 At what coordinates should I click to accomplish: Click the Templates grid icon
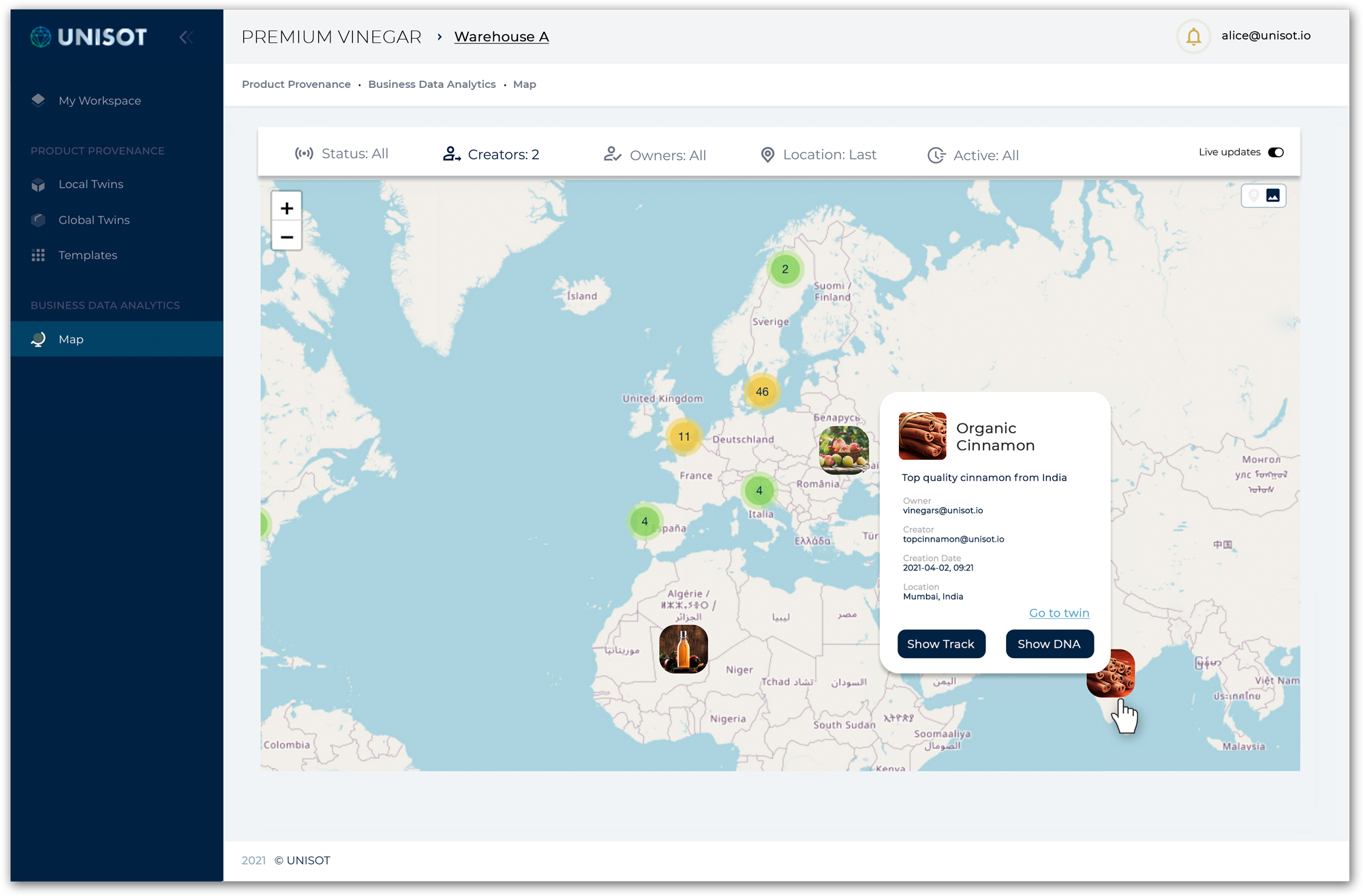(38, 256)
